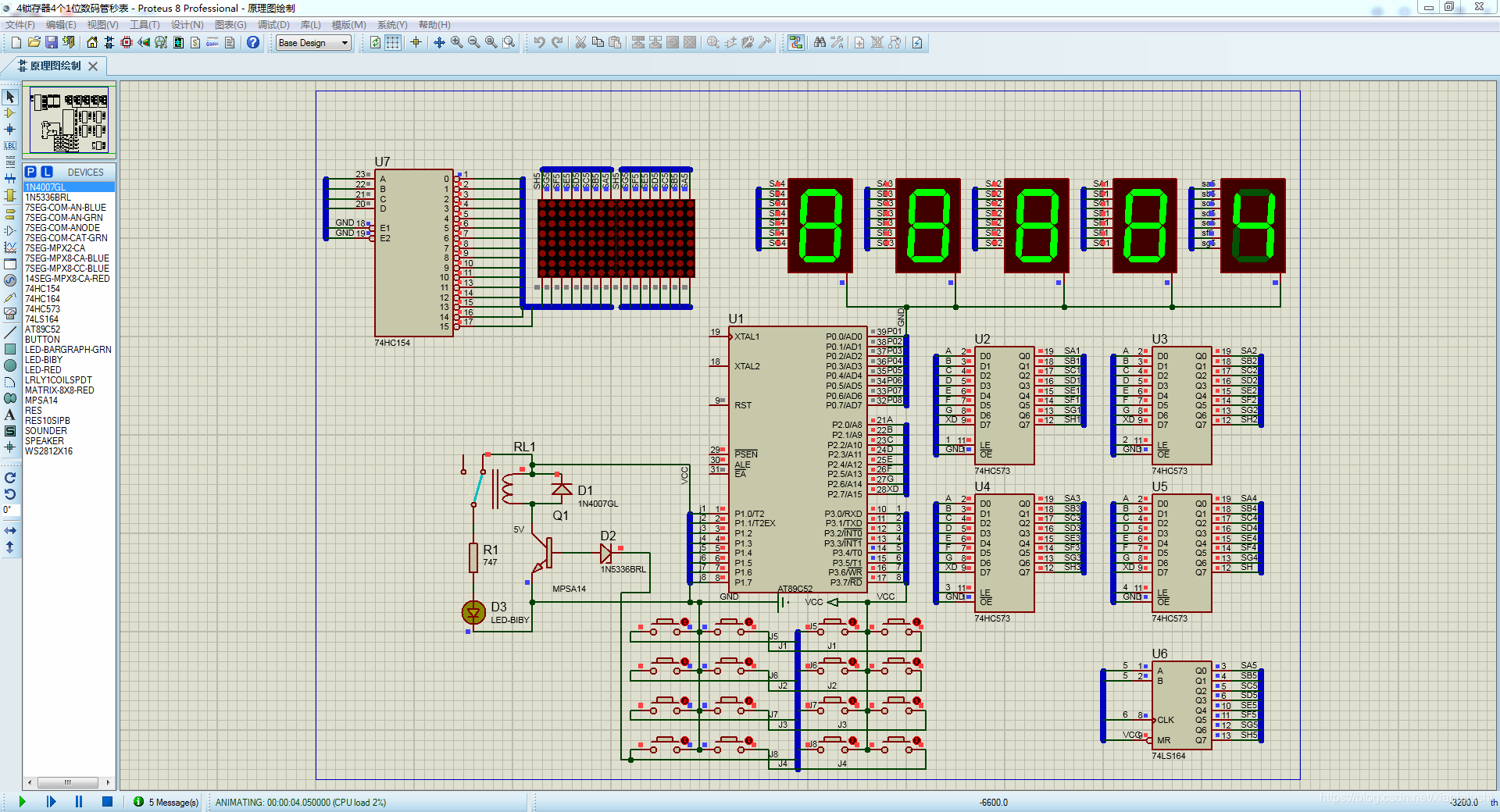
Task: Zoom in with magnifier plus icon
Action: [x=456, y=42]
